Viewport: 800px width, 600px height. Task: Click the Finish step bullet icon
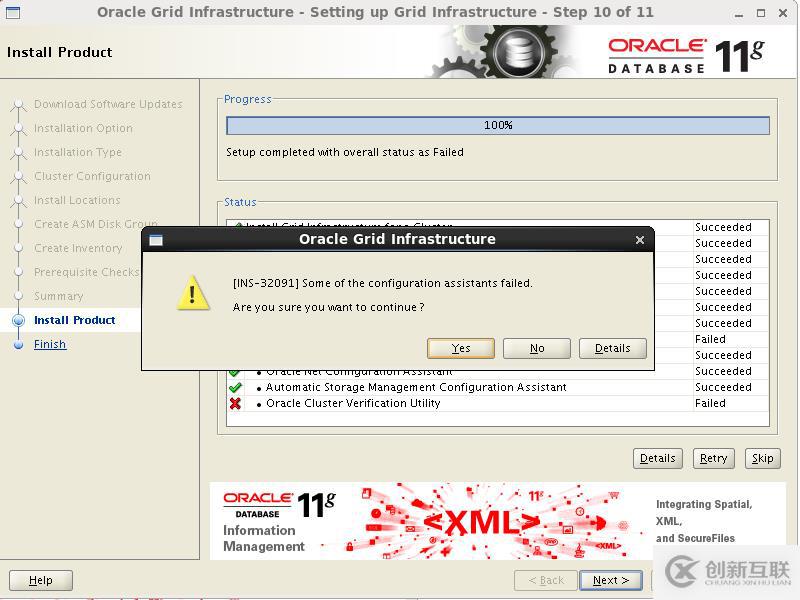(x=19, y=345)
